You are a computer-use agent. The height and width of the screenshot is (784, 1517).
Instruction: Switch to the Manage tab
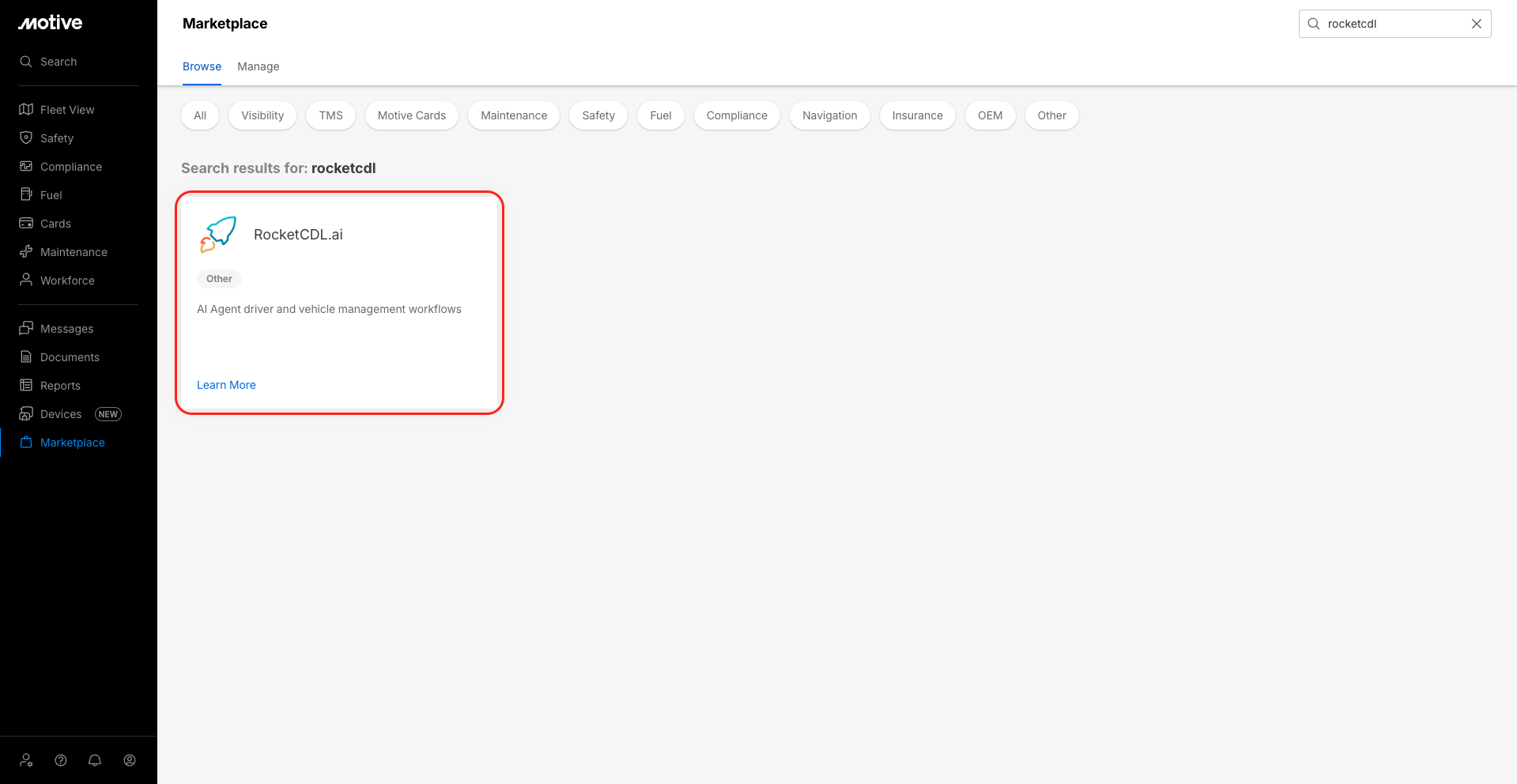[x=258, y=66]
